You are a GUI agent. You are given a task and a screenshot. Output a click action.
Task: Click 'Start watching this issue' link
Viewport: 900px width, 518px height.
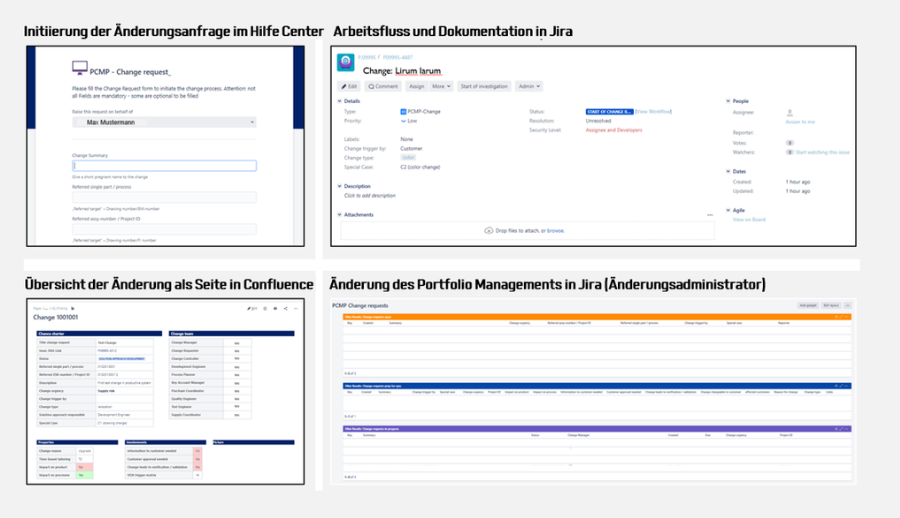click(822, 152)
